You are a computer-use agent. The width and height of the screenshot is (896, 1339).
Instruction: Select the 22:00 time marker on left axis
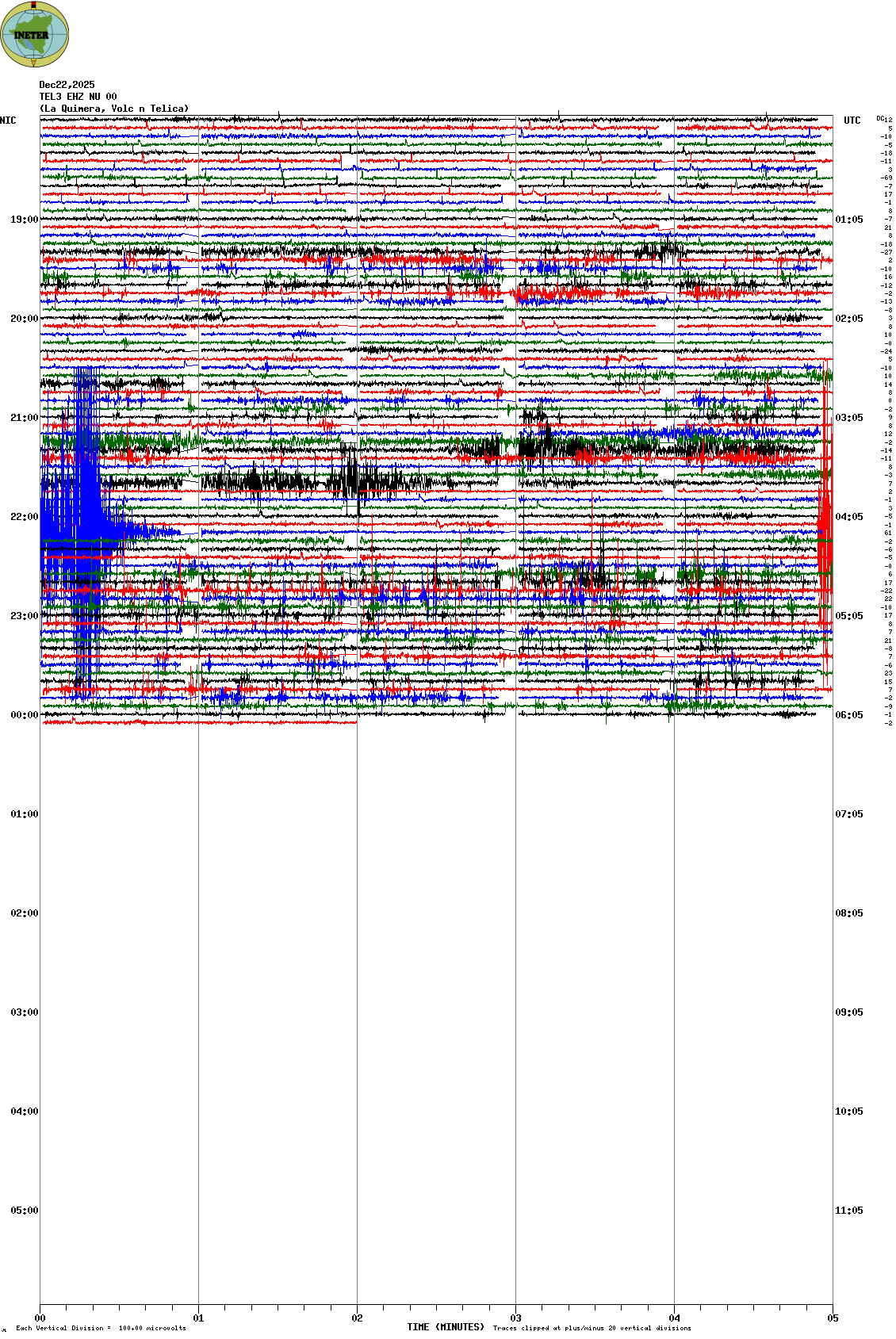point(24,517)
